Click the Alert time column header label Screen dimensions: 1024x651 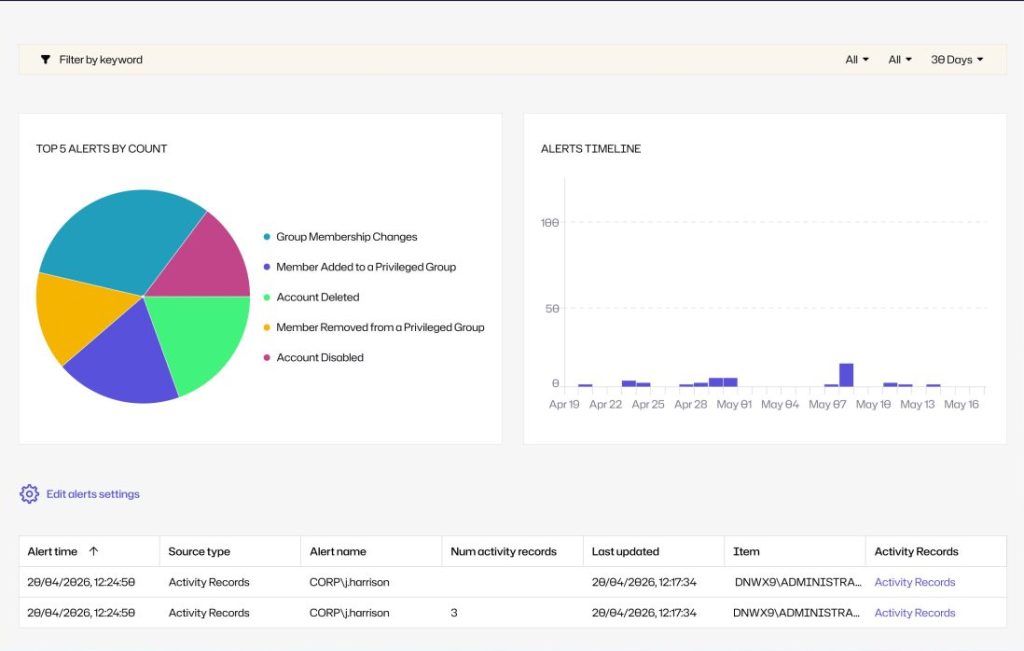pos(52,551)
